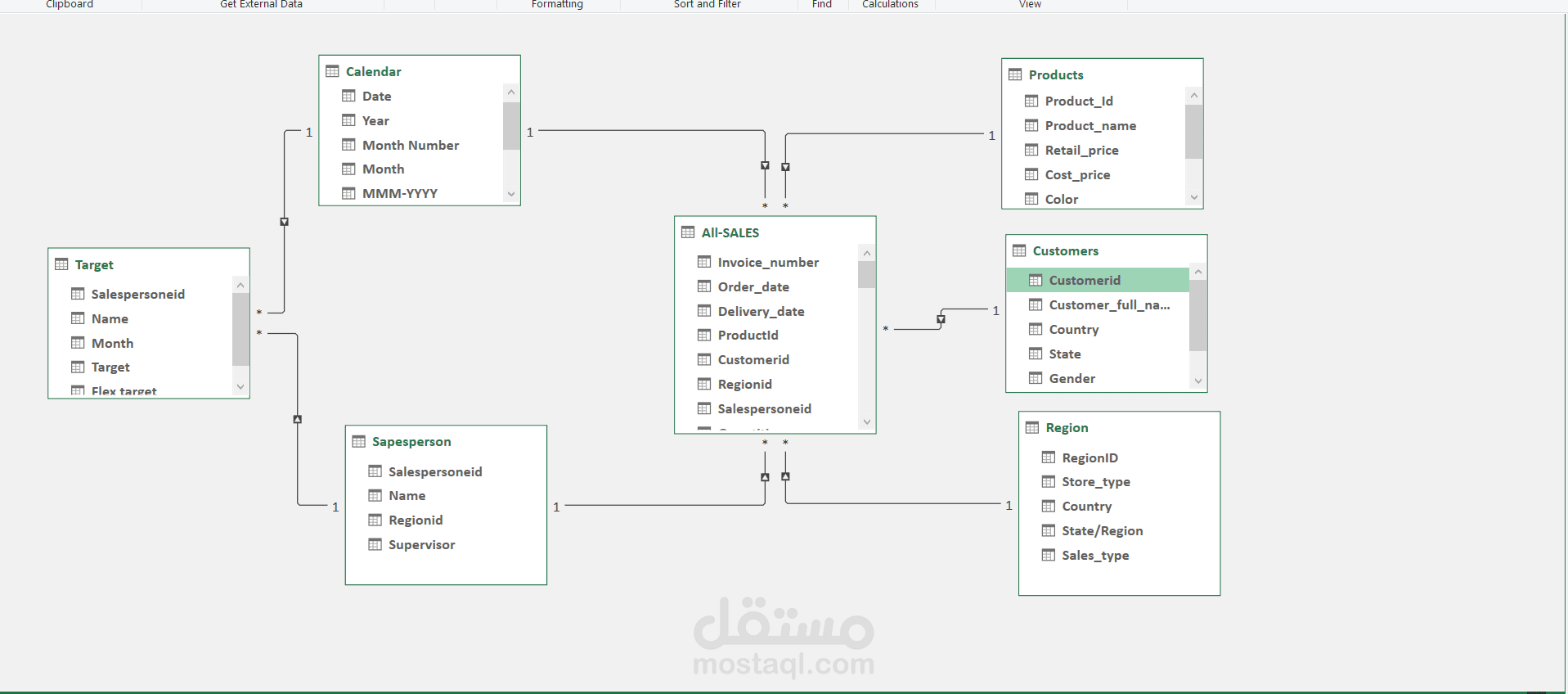This screenshot has width=1568, height=694.
Task: Click the Sapesperson table title
Action: click(411, 441)
